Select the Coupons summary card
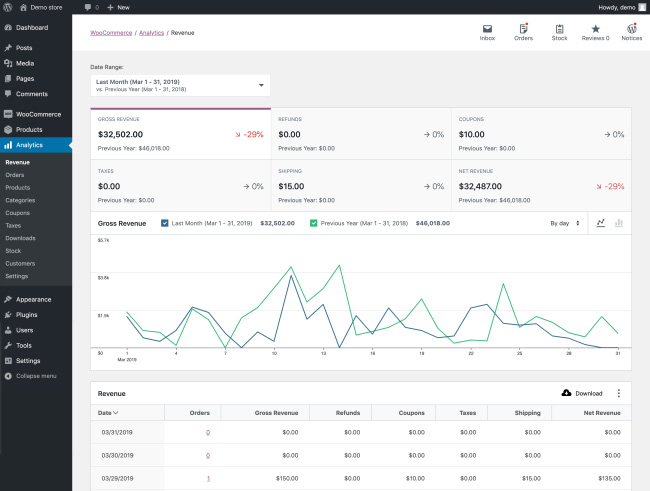The width and height of the screenshot is (650, 491). click(x=541, y=134)
